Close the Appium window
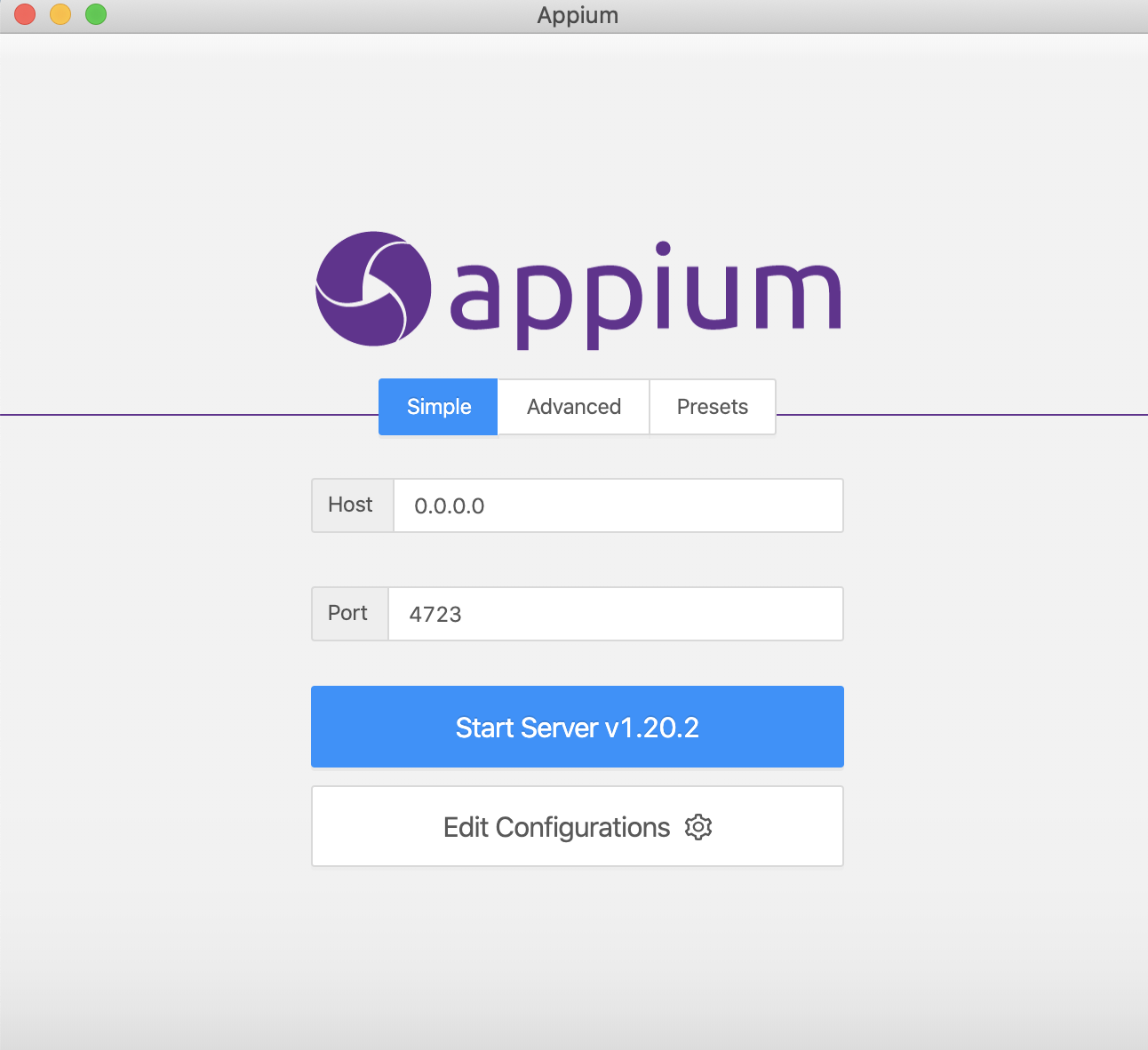 pyautogui.click(x=25, y=14)
